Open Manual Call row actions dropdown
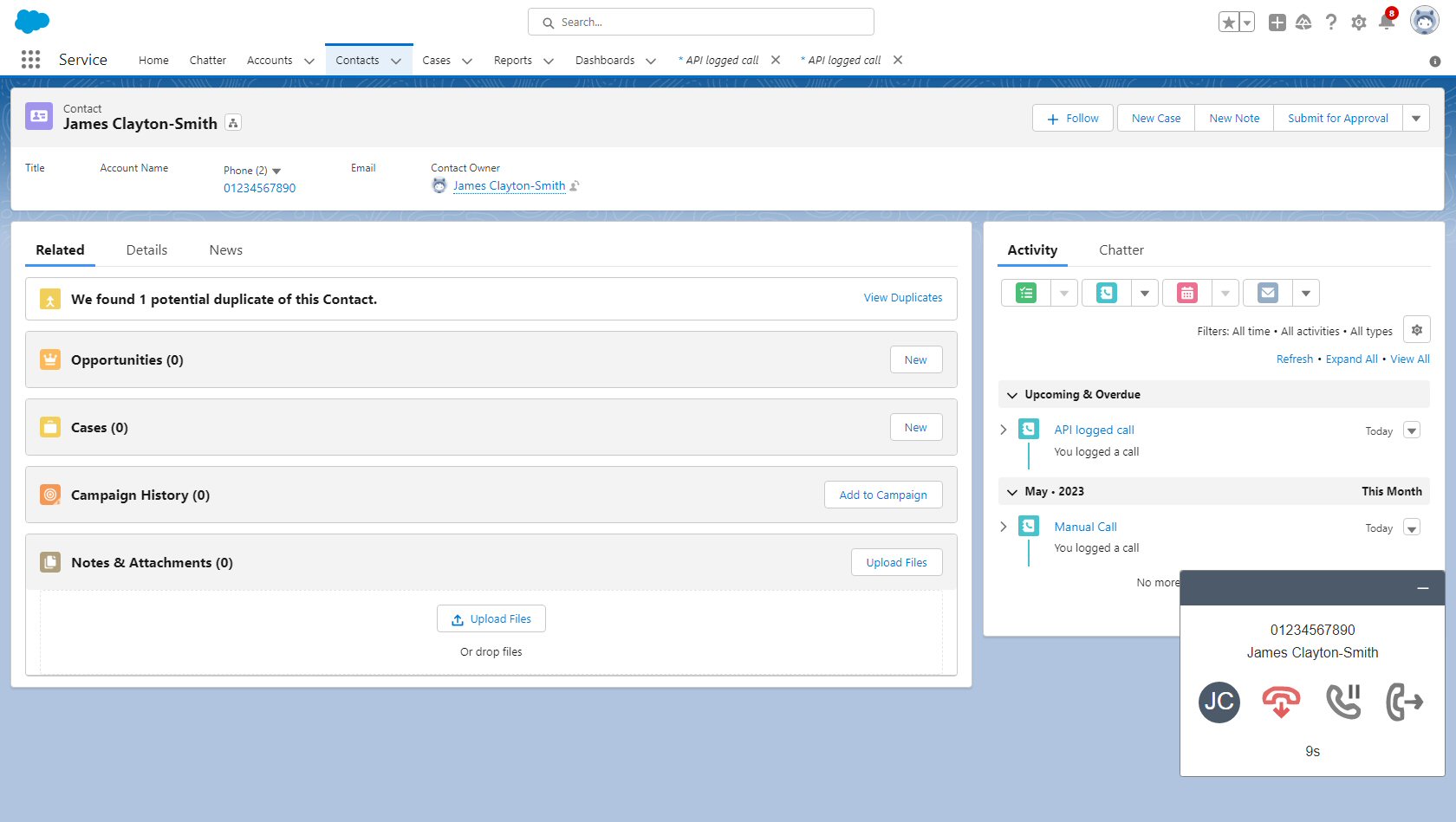The width and height of the screenshot is (1456, 822). pos(1412,528)
